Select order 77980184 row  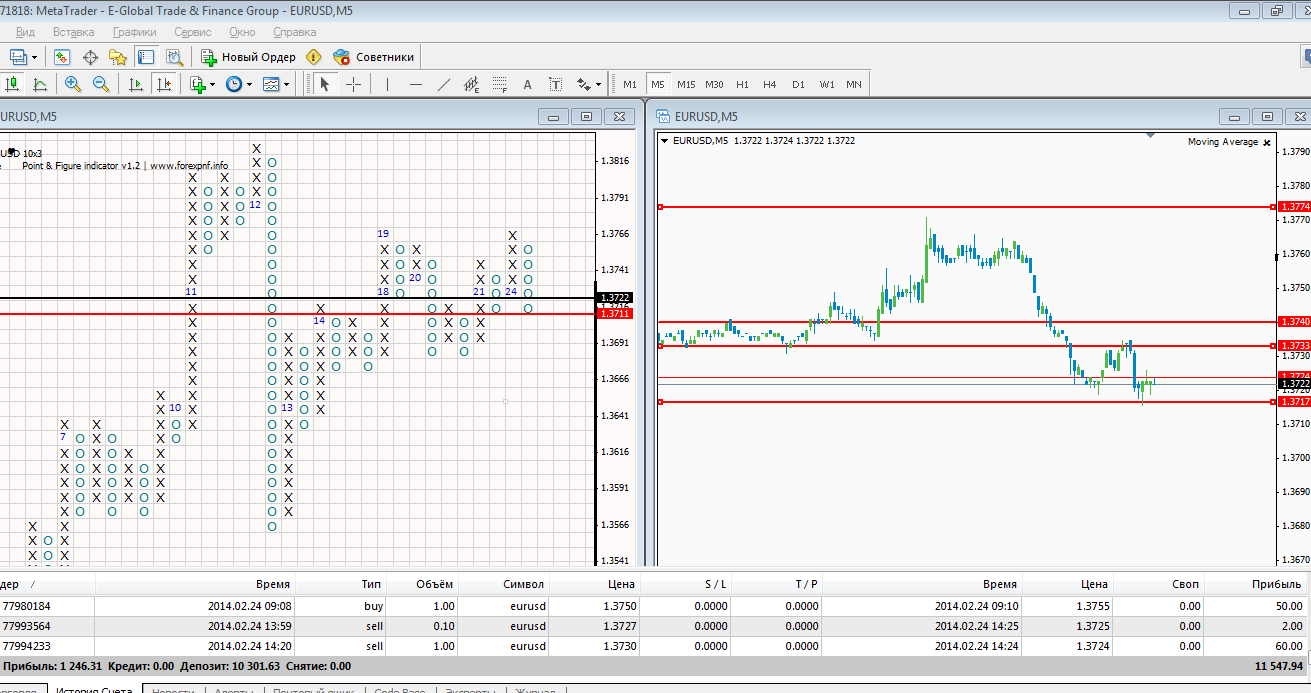(x=653, y=606)
